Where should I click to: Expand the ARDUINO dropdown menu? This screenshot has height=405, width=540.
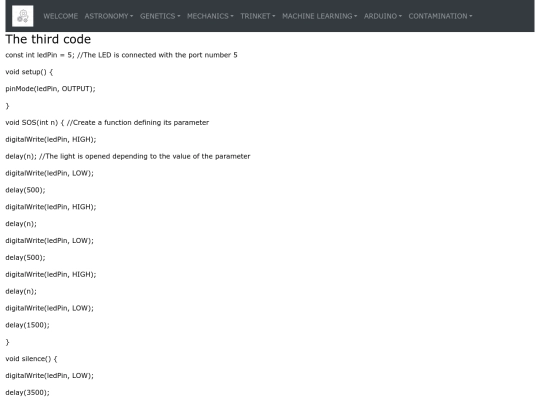(x=383, y=16)
